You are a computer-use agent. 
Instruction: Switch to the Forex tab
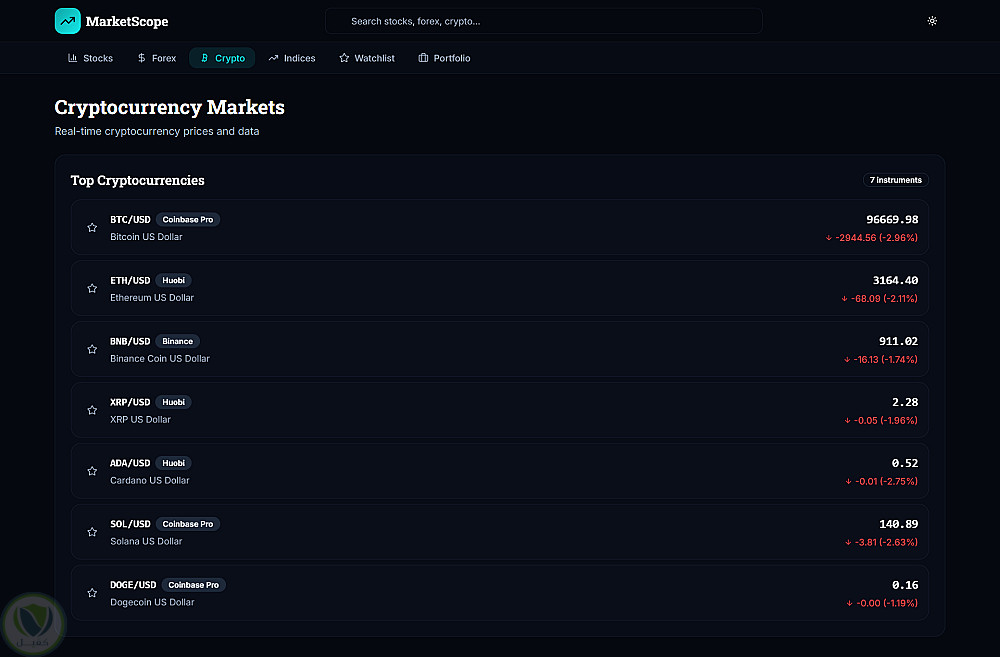157,58
